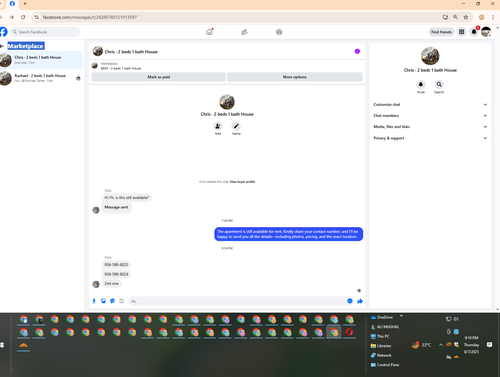500x377 pixels.
Task: Open Control Panel in desktop toolbar list
Action: (x=385, y=365)
